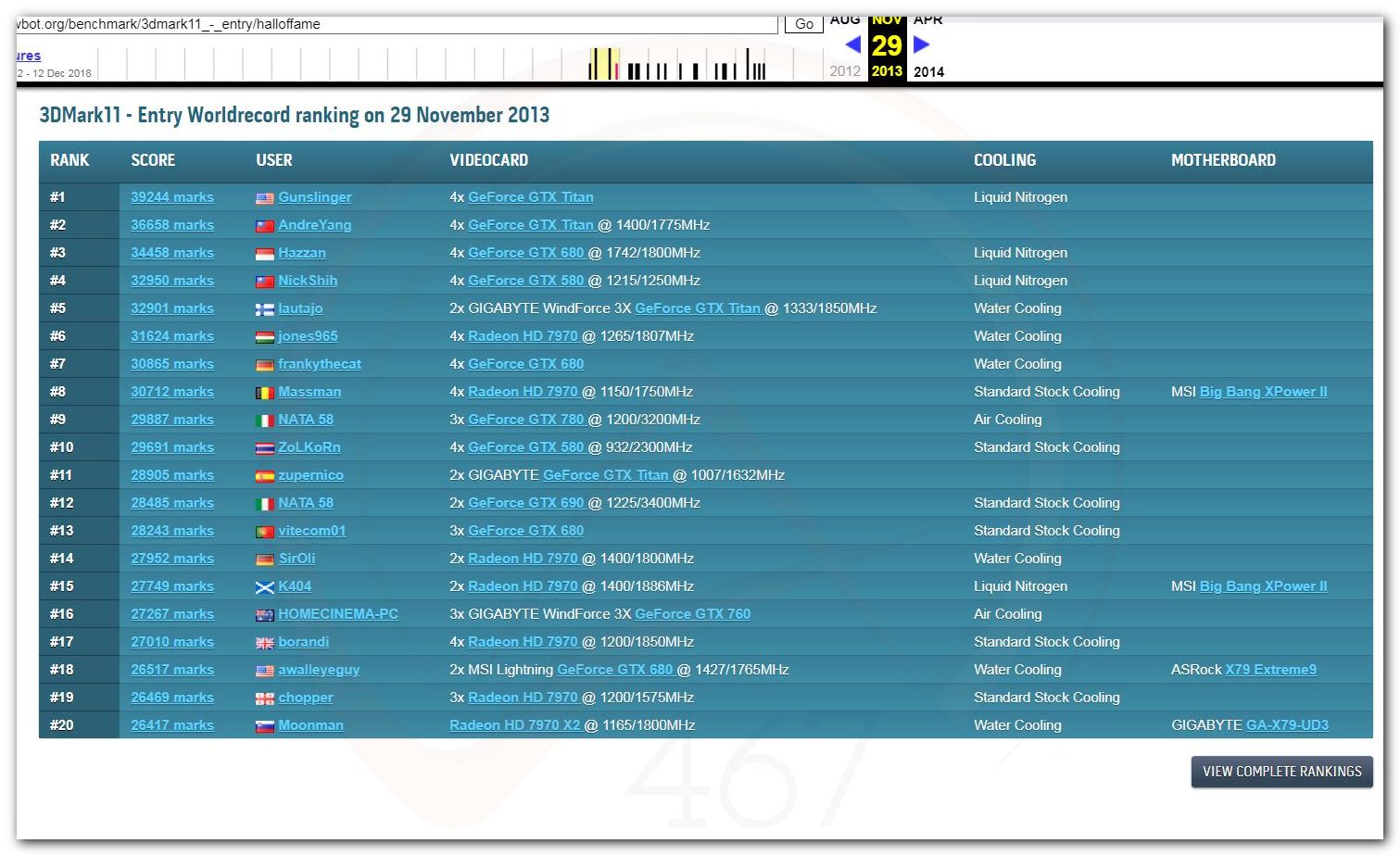Open GeForce GTX 690 videocard link
The image size is (1400, 856).
(526, 503)
